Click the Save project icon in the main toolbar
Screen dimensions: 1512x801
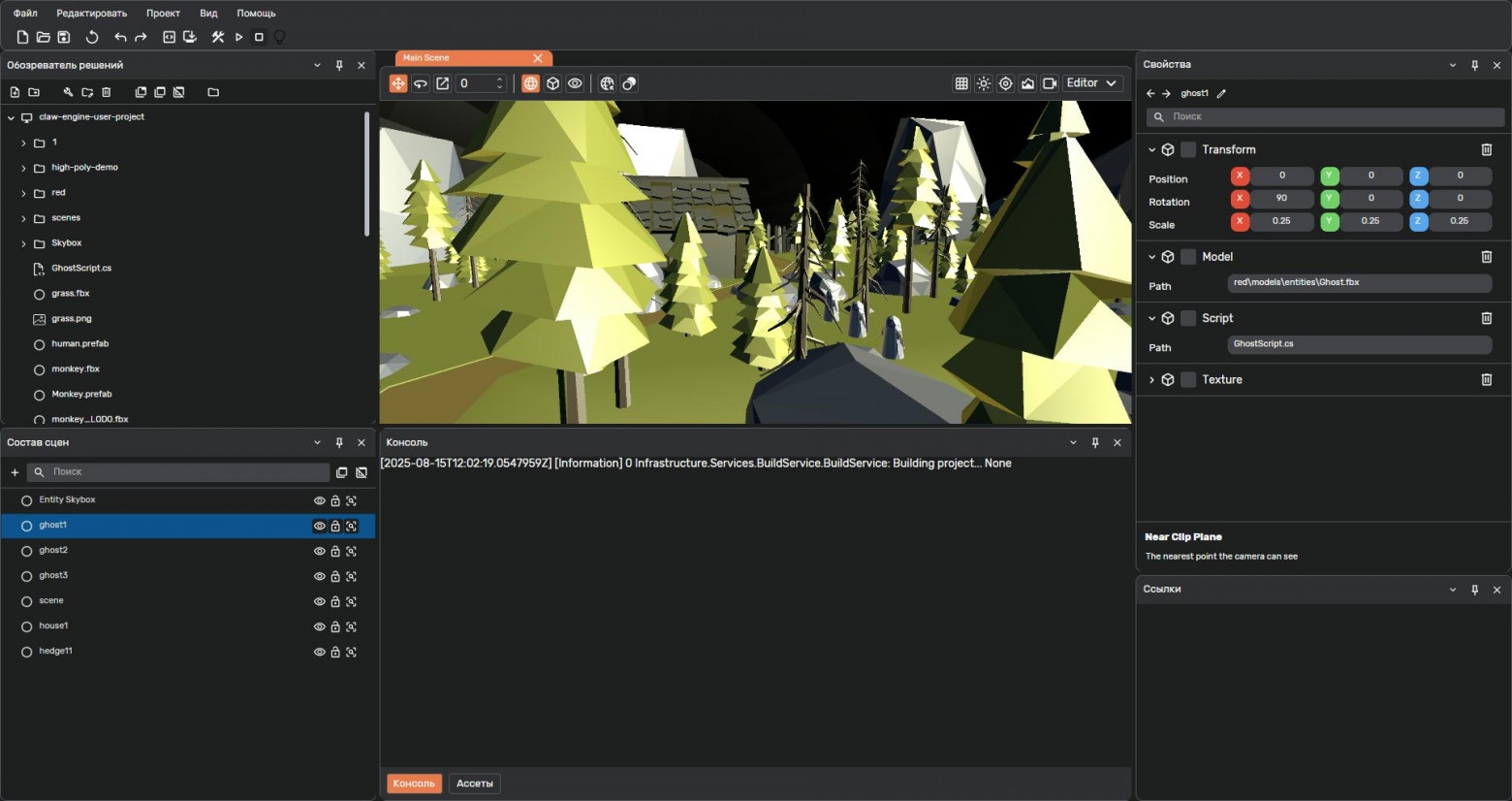64,37
